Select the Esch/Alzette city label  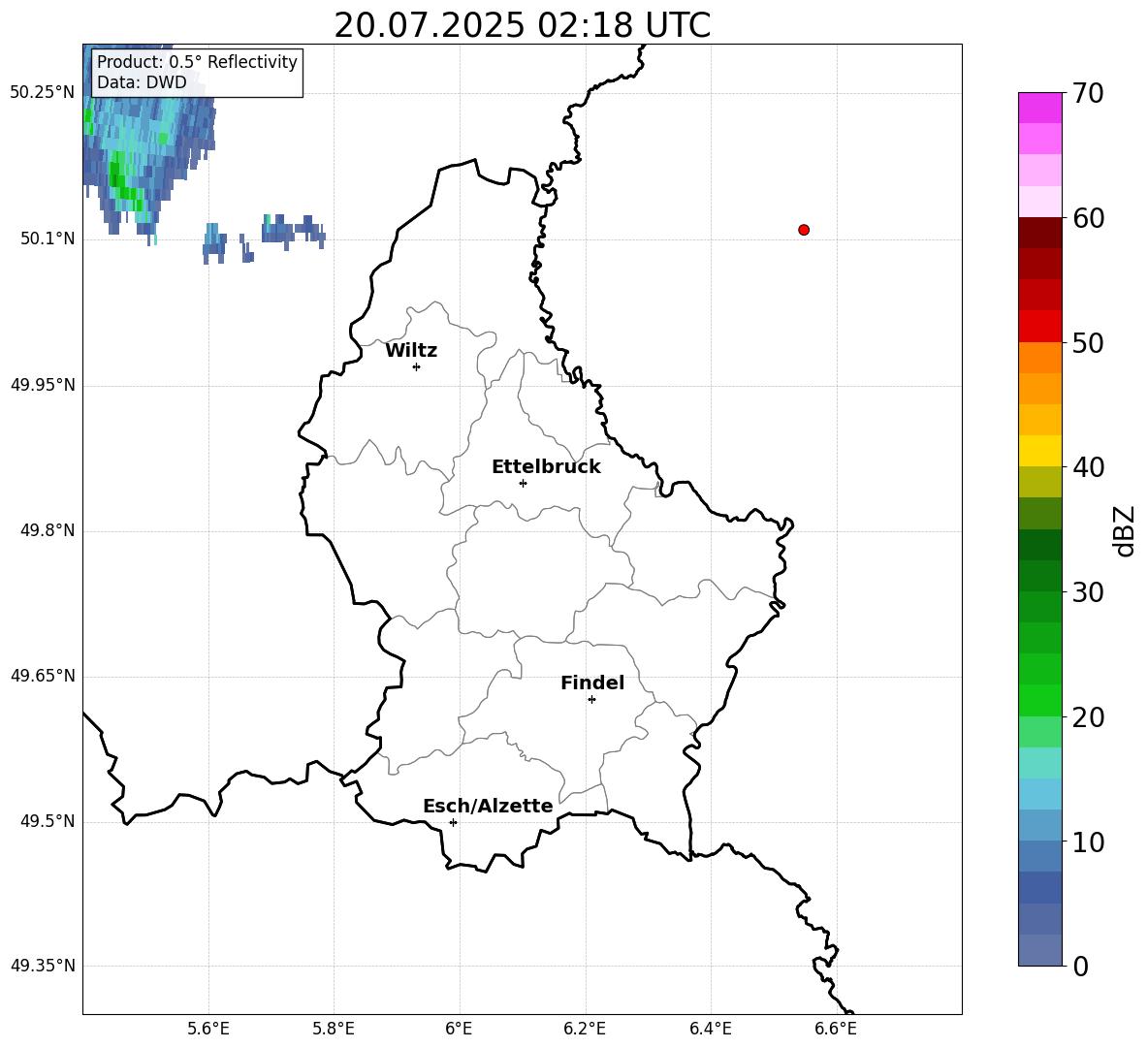click(x=488, y=807)
